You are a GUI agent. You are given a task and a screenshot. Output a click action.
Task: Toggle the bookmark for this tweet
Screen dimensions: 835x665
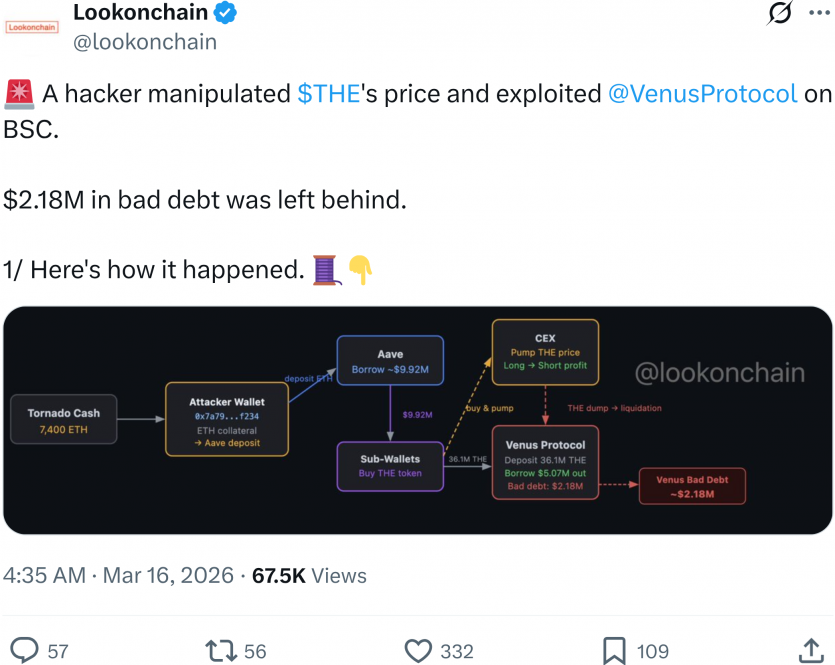[x=613, y=651]
